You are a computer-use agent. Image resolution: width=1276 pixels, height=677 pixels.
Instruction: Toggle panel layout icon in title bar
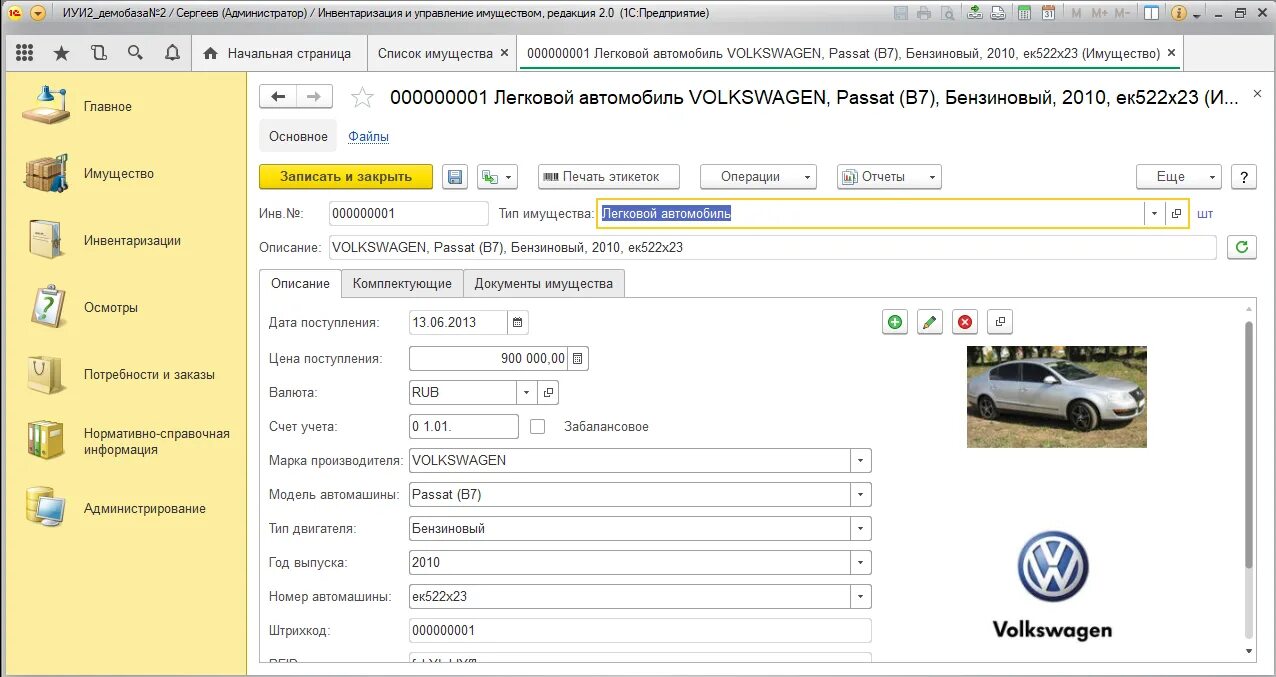[1152, 13]
